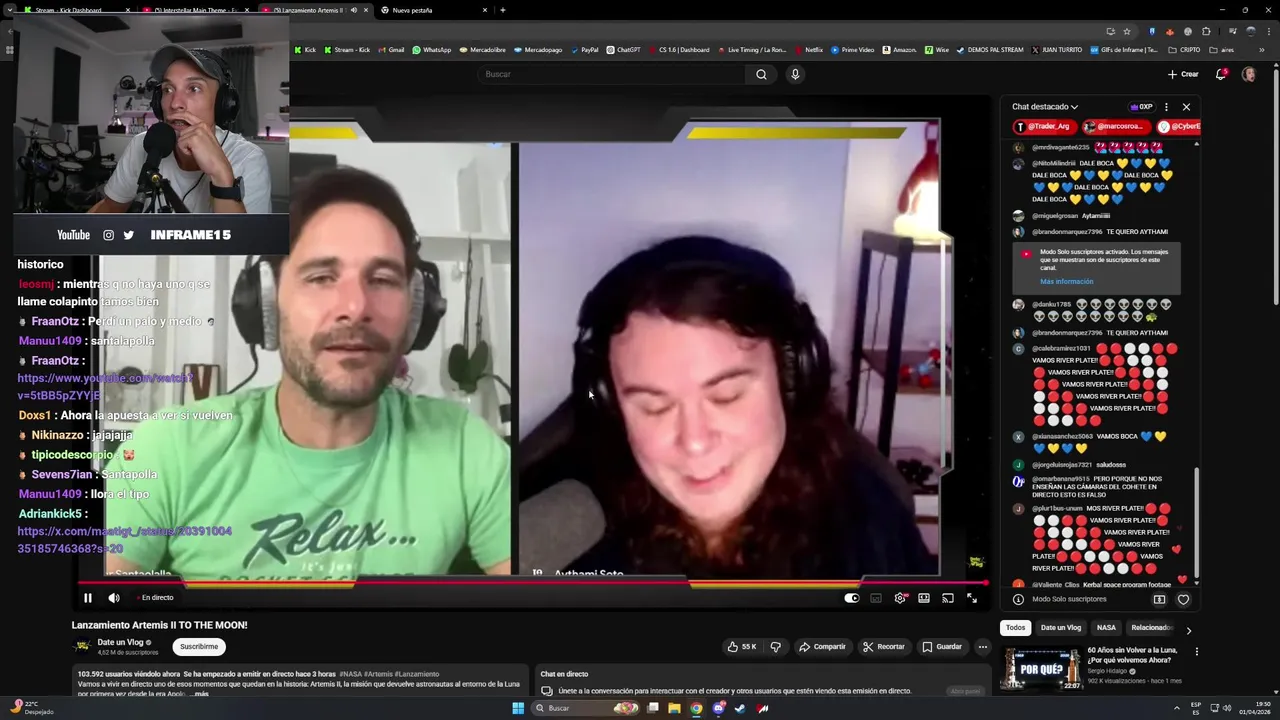The width and height of the screenshot is (1280, 720).
Task: Open @Trader_Arg super chat chip
Action: tap(1045, 127)
